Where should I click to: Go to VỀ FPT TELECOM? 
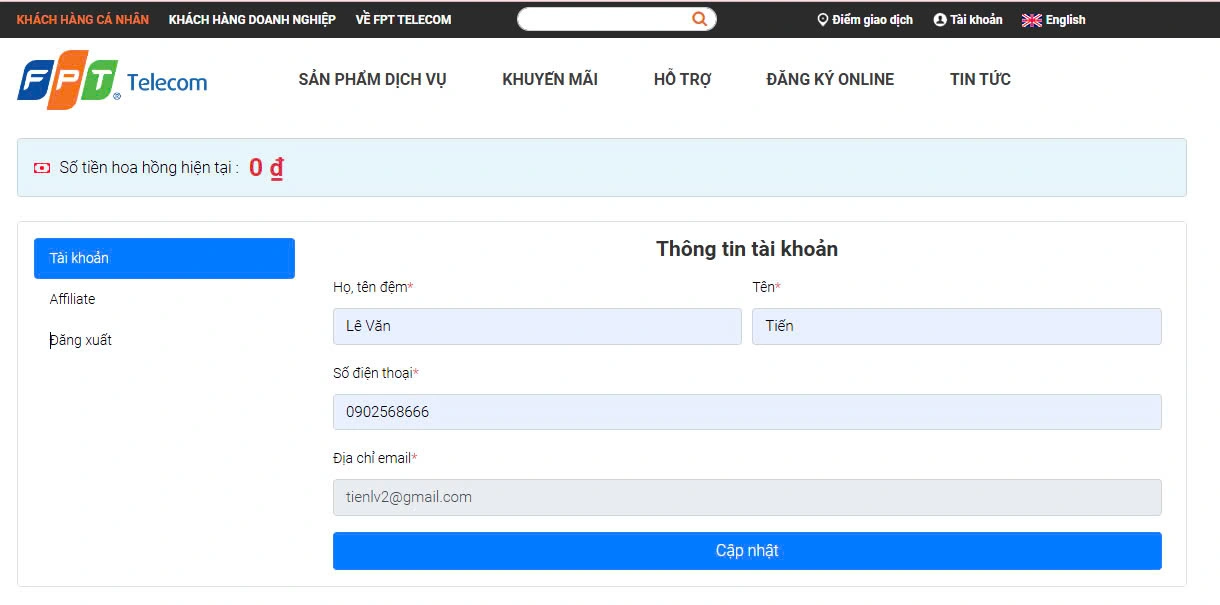click(x=403, y=20)
